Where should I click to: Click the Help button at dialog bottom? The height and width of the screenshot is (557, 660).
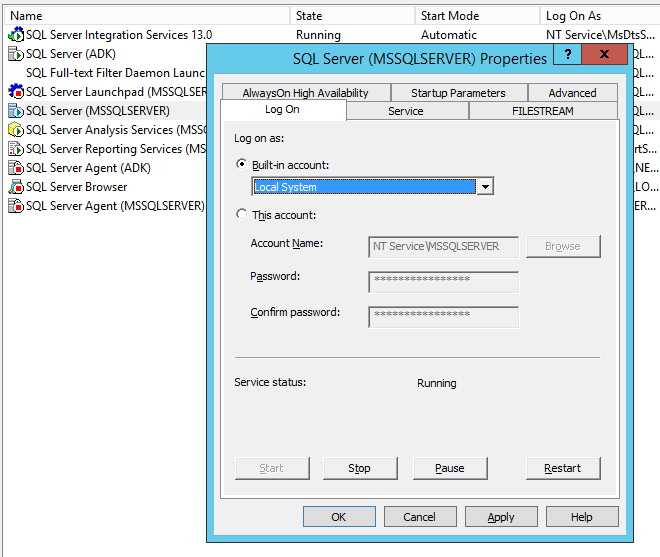point(582,517)
